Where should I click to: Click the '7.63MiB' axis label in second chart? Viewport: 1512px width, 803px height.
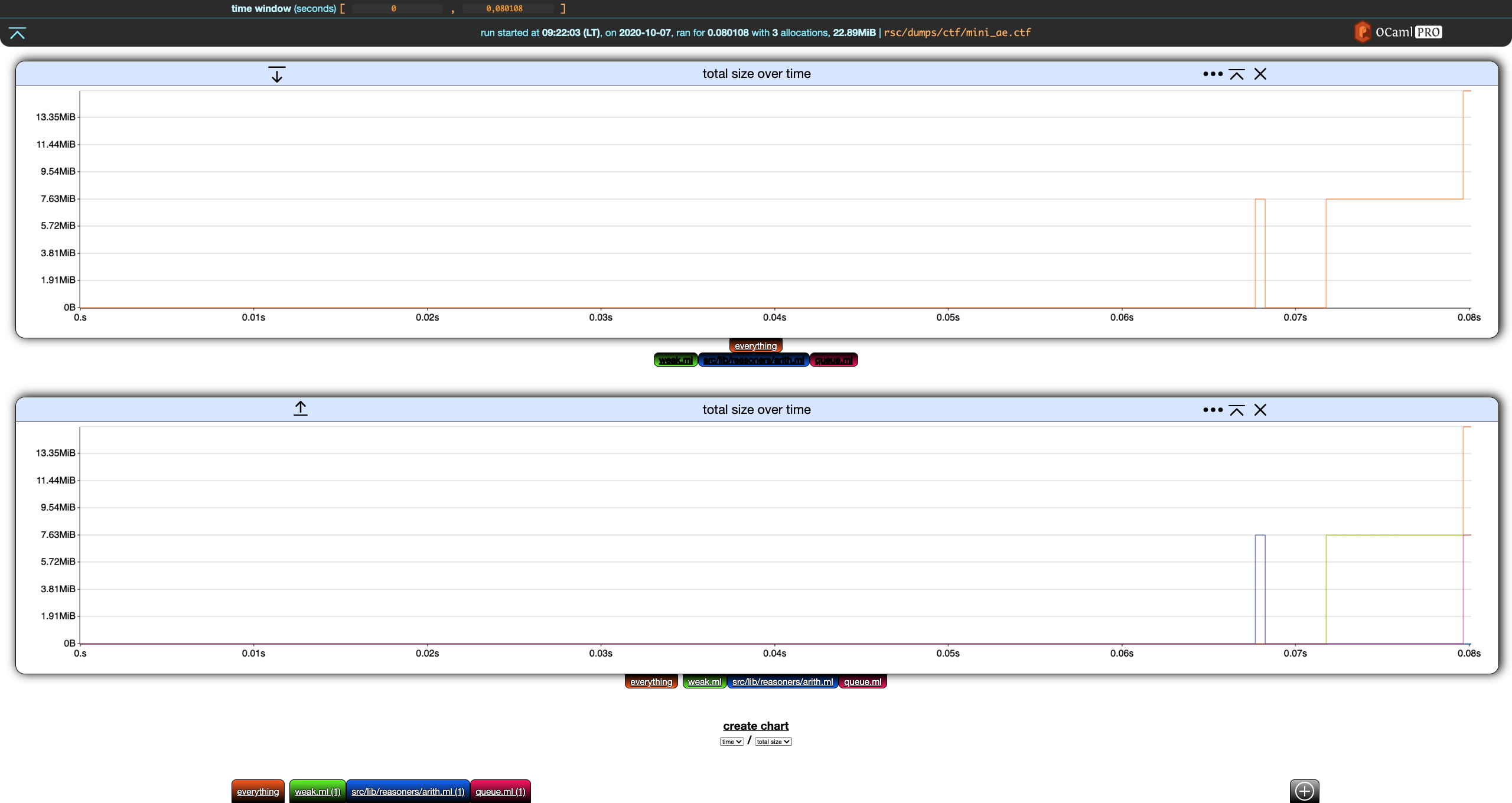click(58, 534)
